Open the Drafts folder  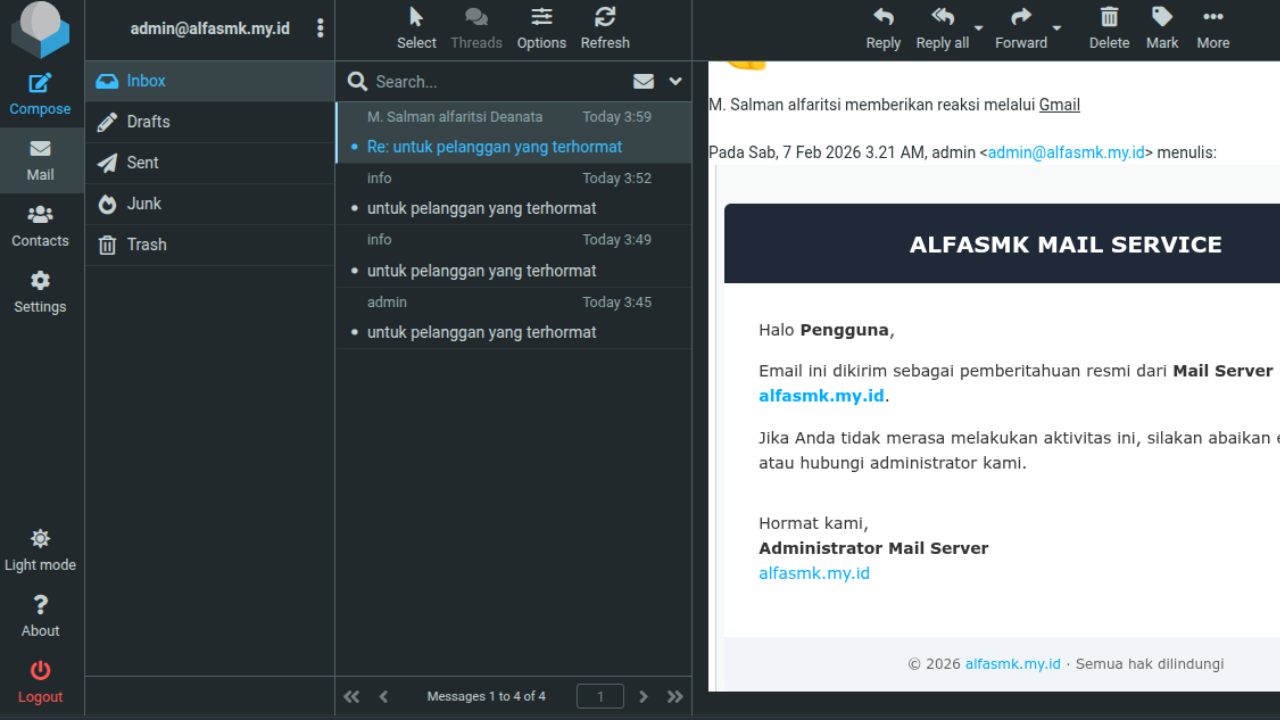click(148, 122)
